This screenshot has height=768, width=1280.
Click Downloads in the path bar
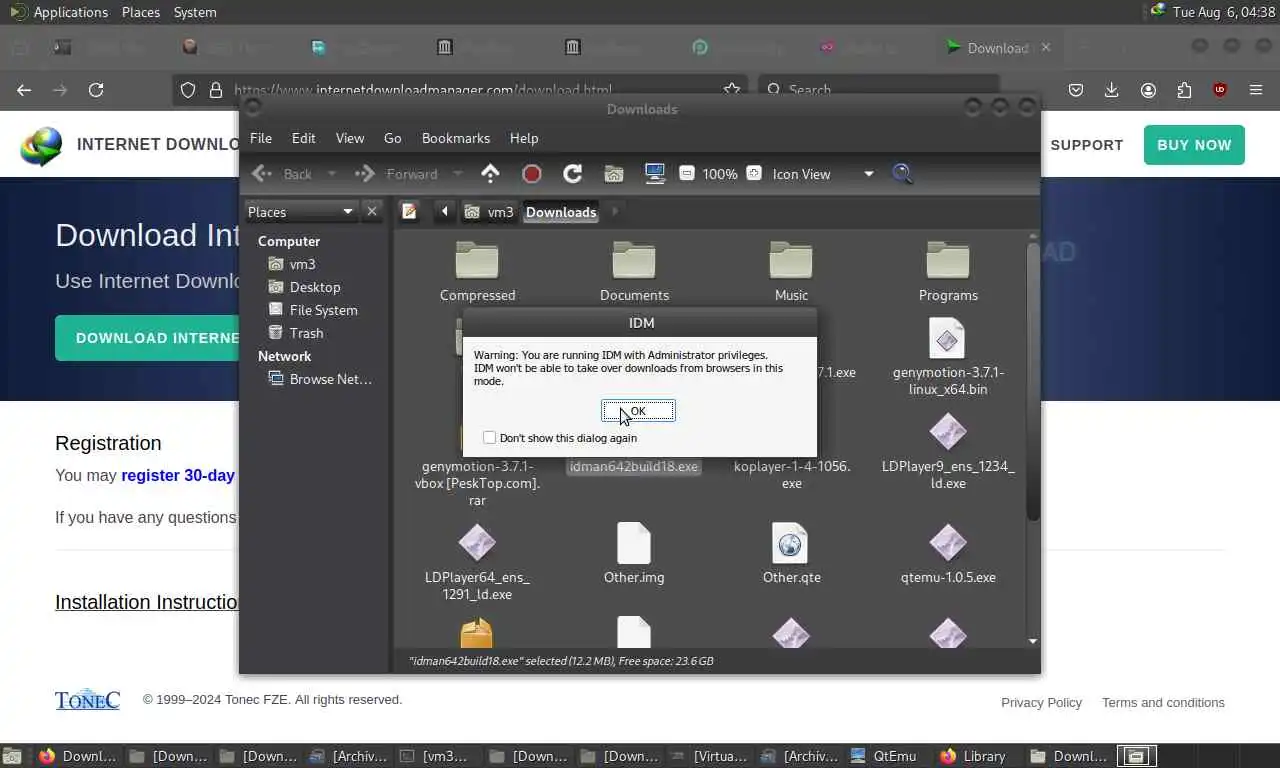coord(561,211)
